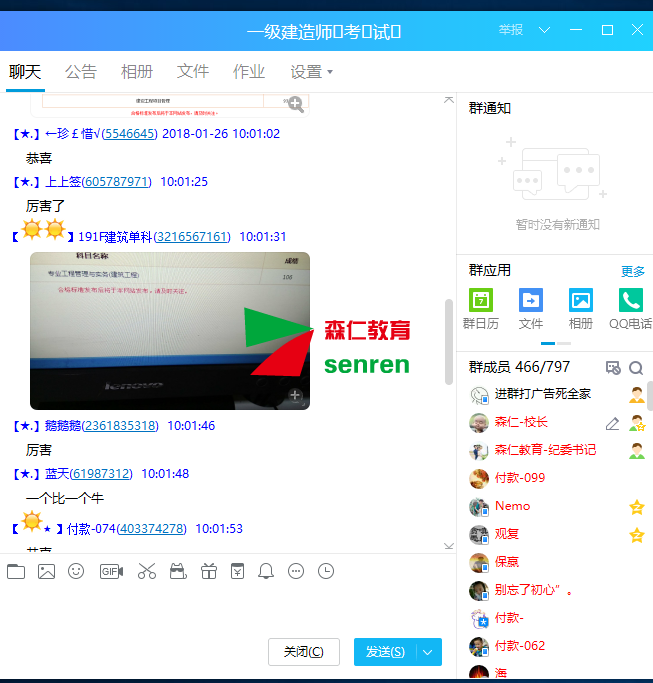
Task: Open the more options bubble icon
Action: pyautogui.click(x=296, y=571)
